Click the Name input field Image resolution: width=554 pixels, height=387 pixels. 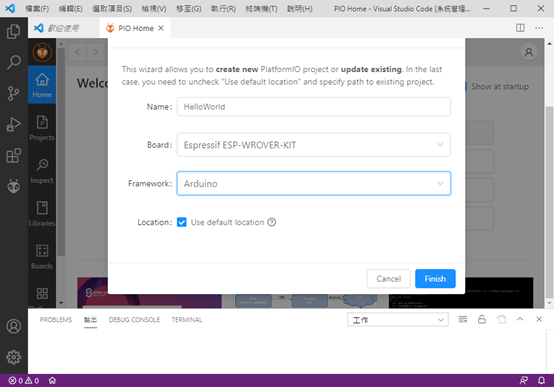pyautogui.click(x=314, y=107)
